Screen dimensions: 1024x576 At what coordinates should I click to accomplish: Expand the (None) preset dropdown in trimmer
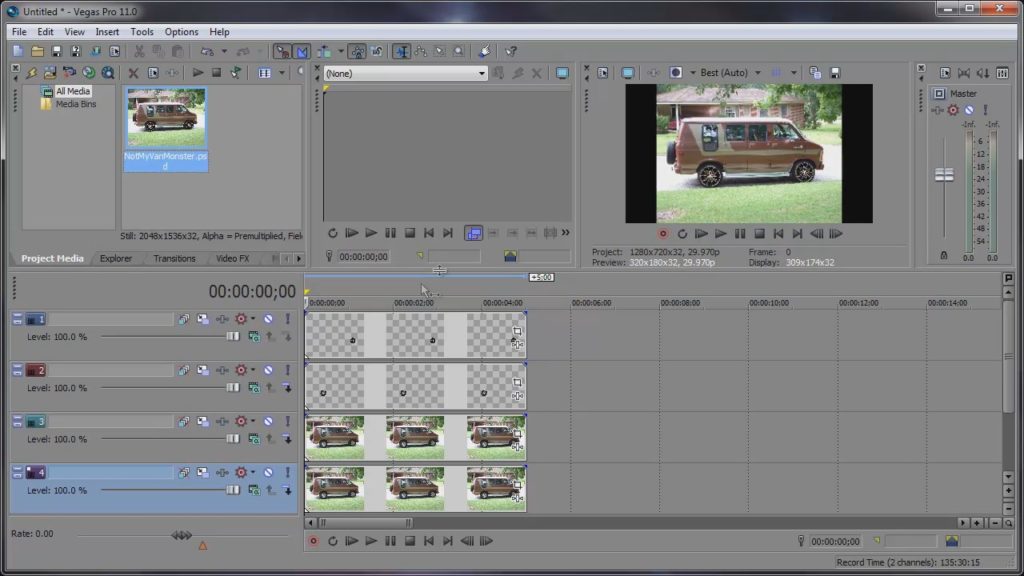(x=481, y=73)
